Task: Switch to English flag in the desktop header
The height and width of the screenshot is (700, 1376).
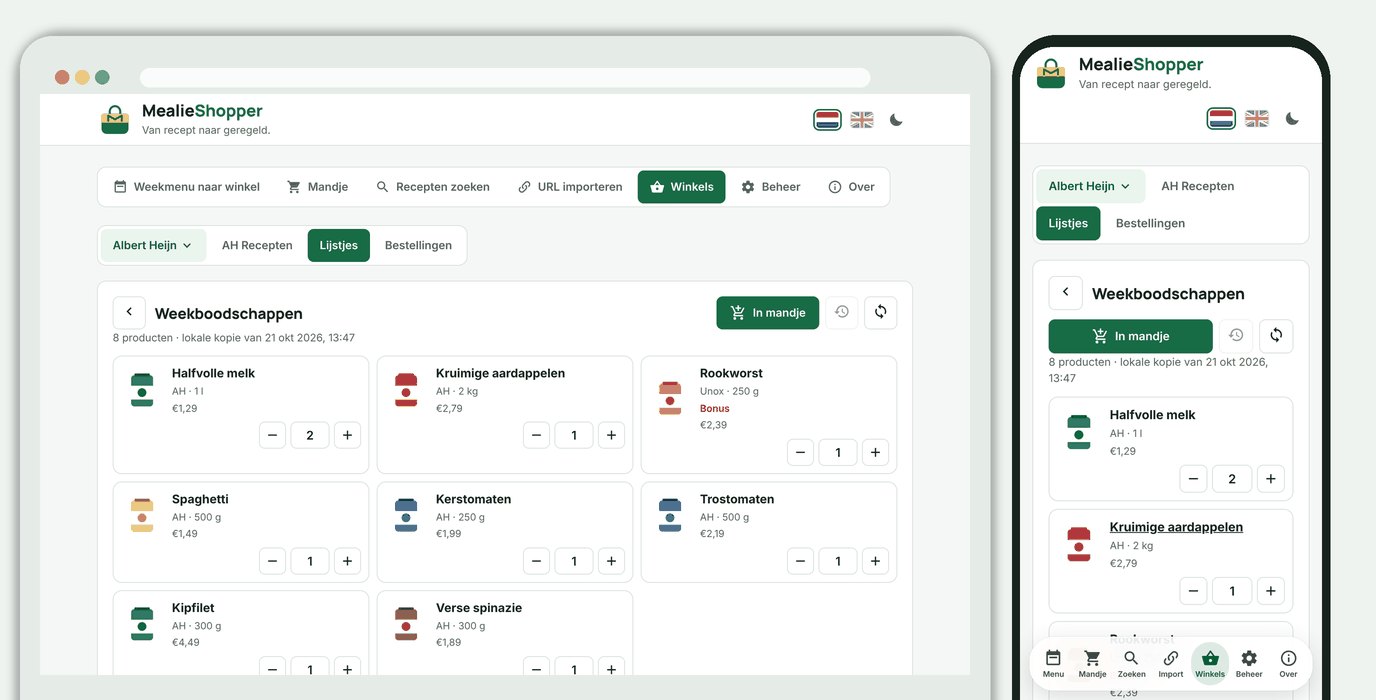Action: coord(862,120)
